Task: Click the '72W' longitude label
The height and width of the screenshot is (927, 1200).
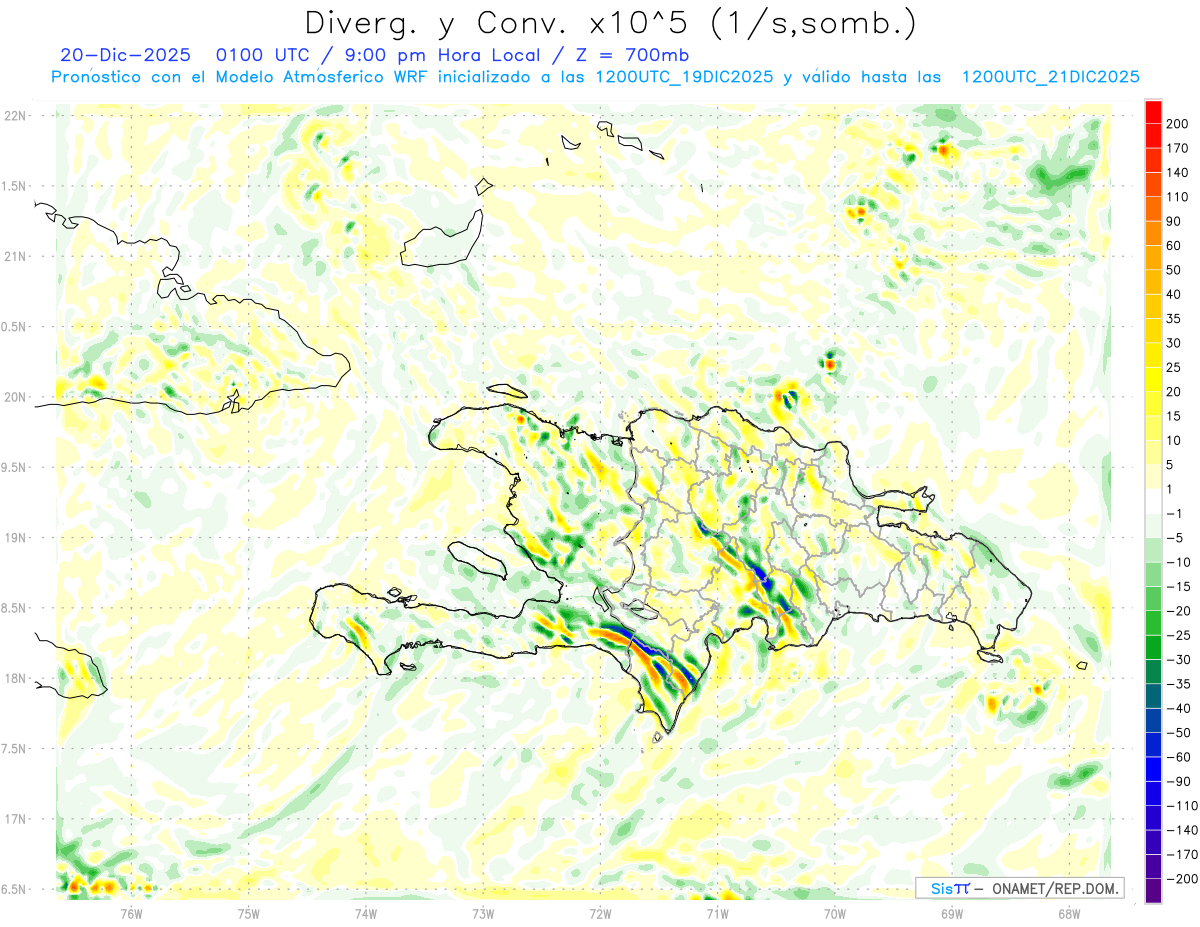Action: (600, 913)
